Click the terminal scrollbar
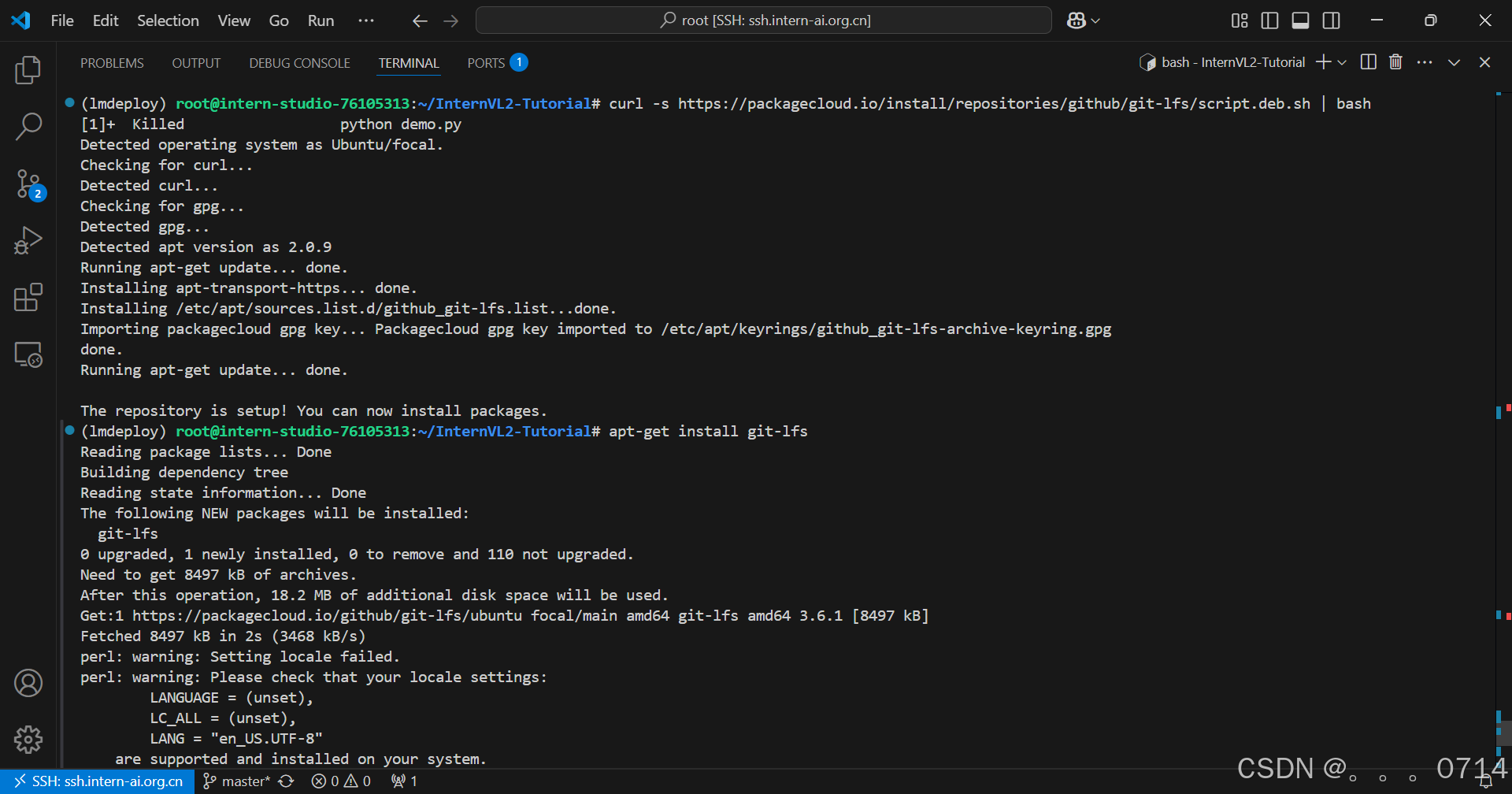This screenshot has height=794, width=1512. point(1503,733)
